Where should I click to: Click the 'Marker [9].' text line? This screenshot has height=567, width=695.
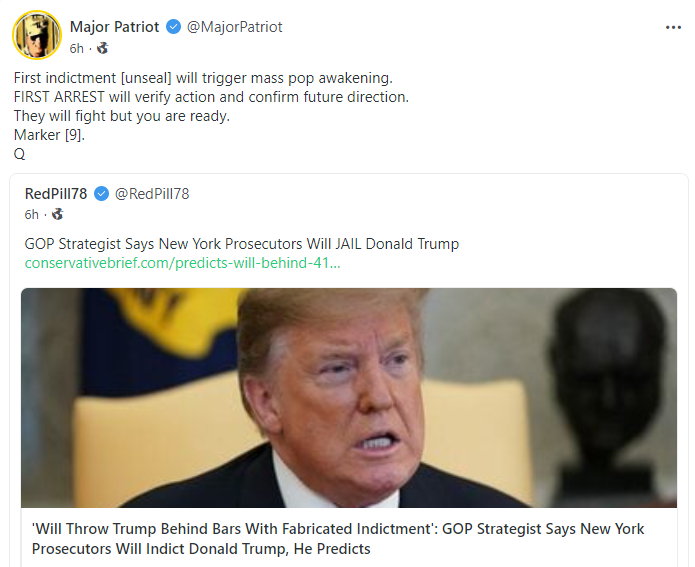49,135
